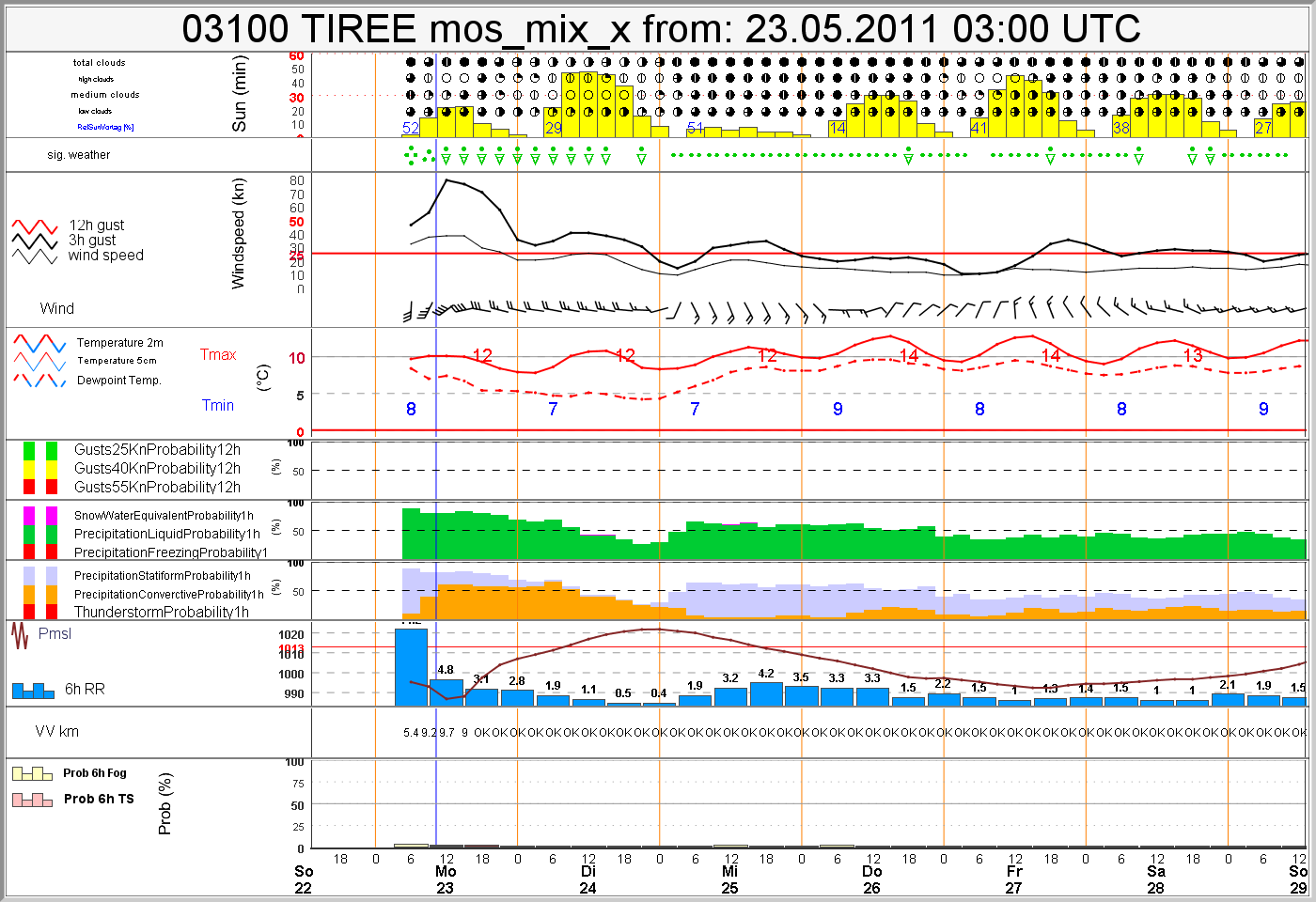Open the blue RelSunVortag [%] label
The height and width of the screenshot is (902, 1316).
pyautogui.click(x=105, y=127)
